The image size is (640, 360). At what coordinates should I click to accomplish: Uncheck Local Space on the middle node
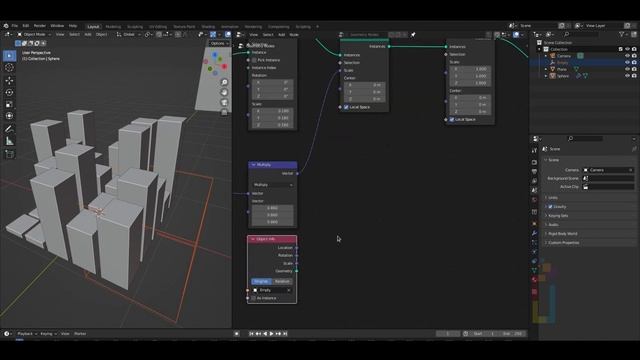click(346, 107)
